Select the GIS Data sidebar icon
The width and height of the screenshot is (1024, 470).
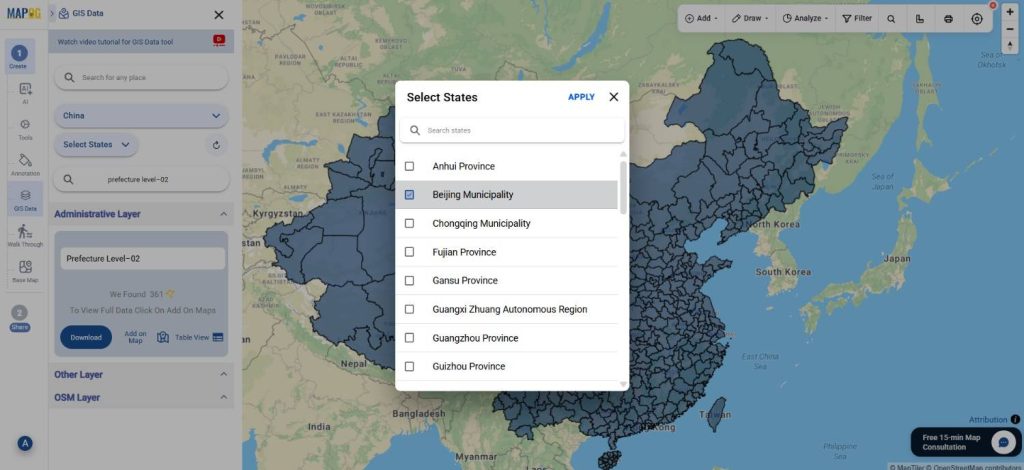point(25,200)
